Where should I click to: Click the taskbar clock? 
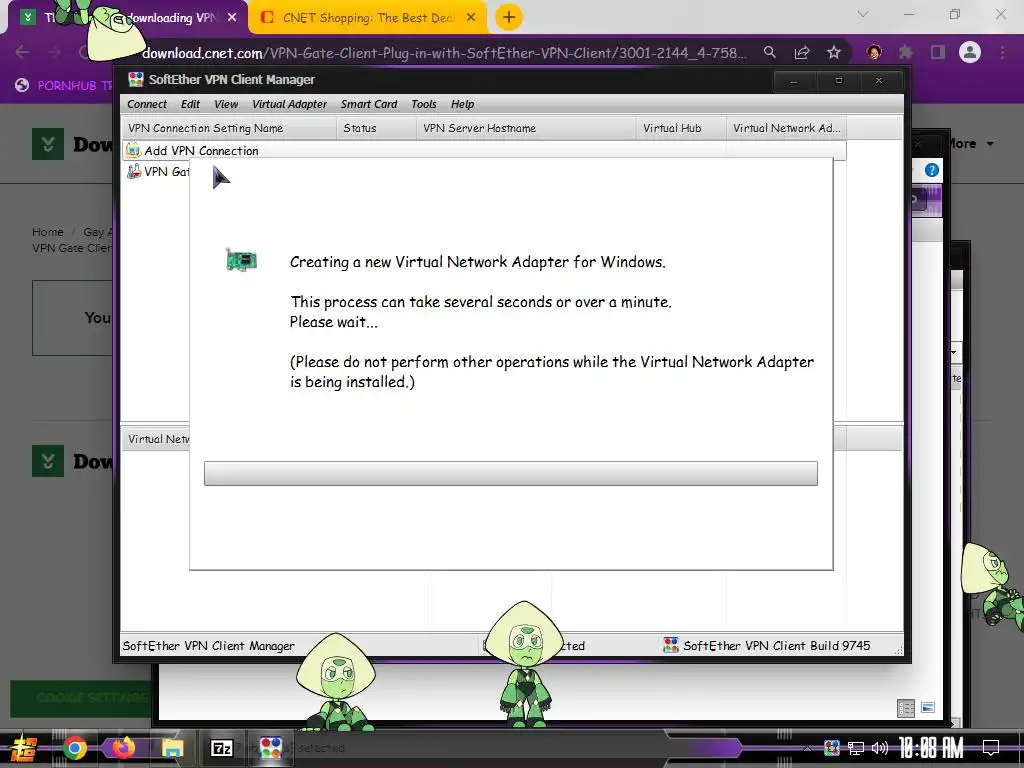click(x=931, y=748)
